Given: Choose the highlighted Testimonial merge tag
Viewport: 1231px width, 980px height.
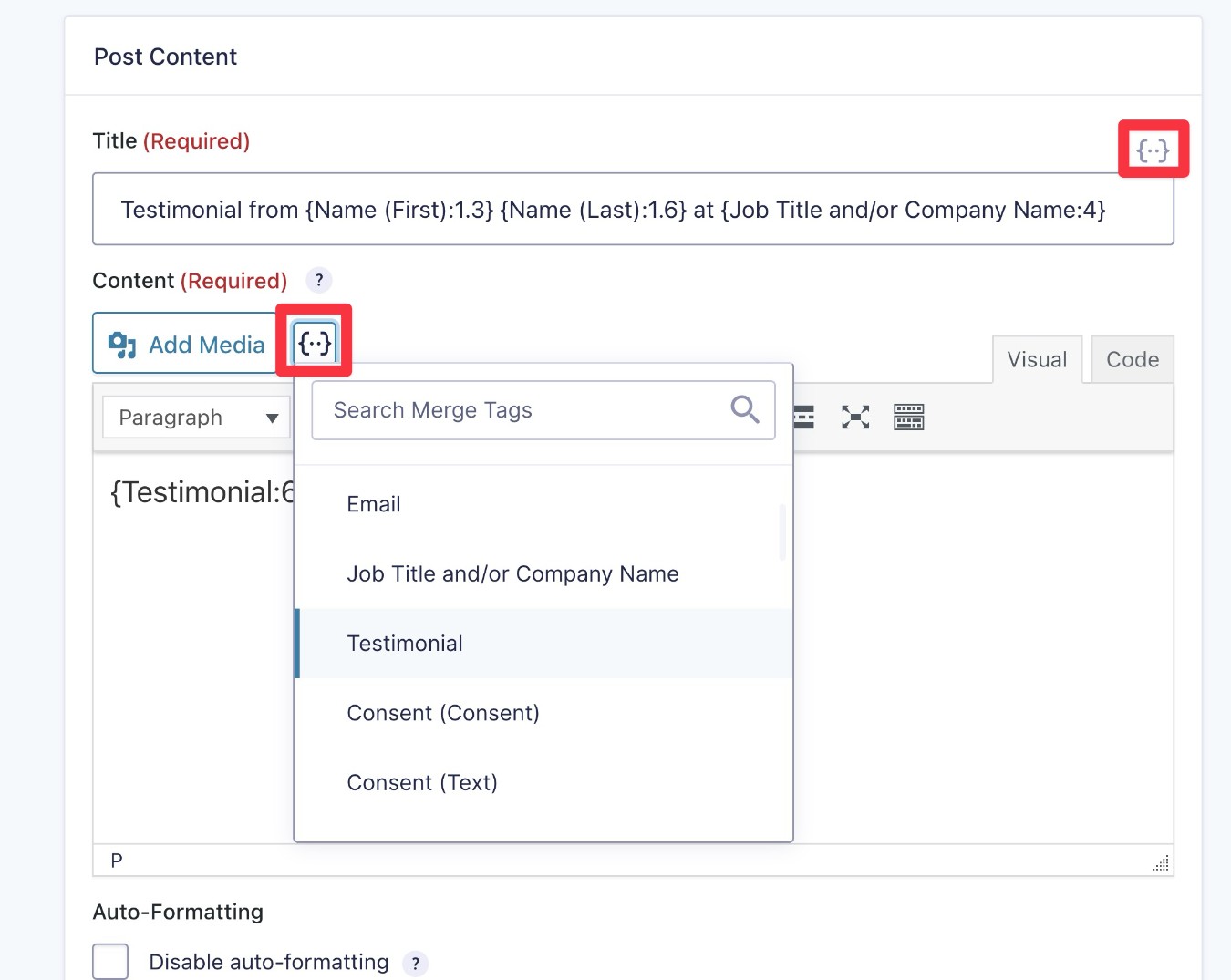Looking at the screenshot, I should pos(405,643).
